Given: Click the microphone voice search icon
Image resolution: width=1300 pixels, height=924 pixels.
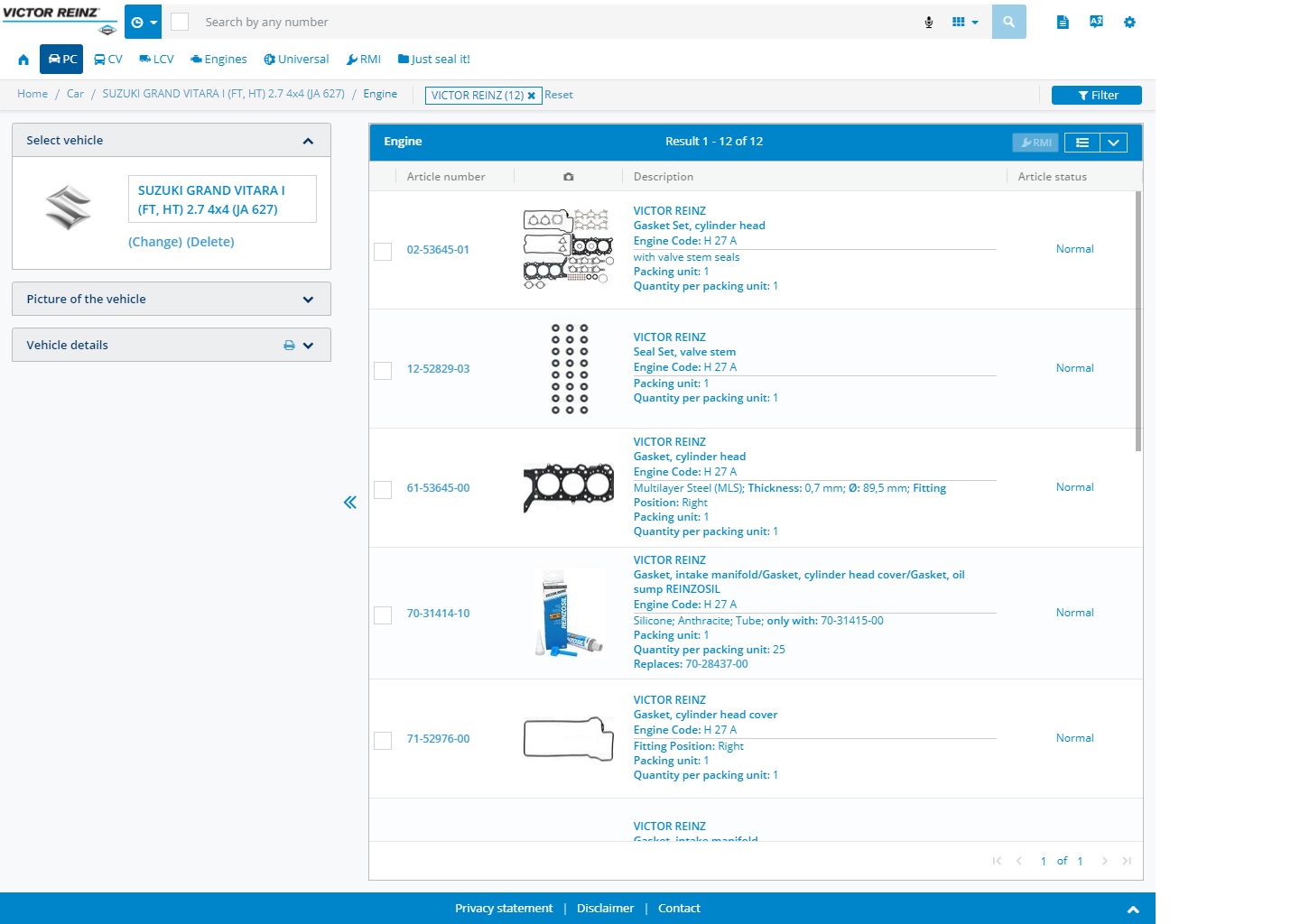Looking at the screenshot, I should coord(929,23).
